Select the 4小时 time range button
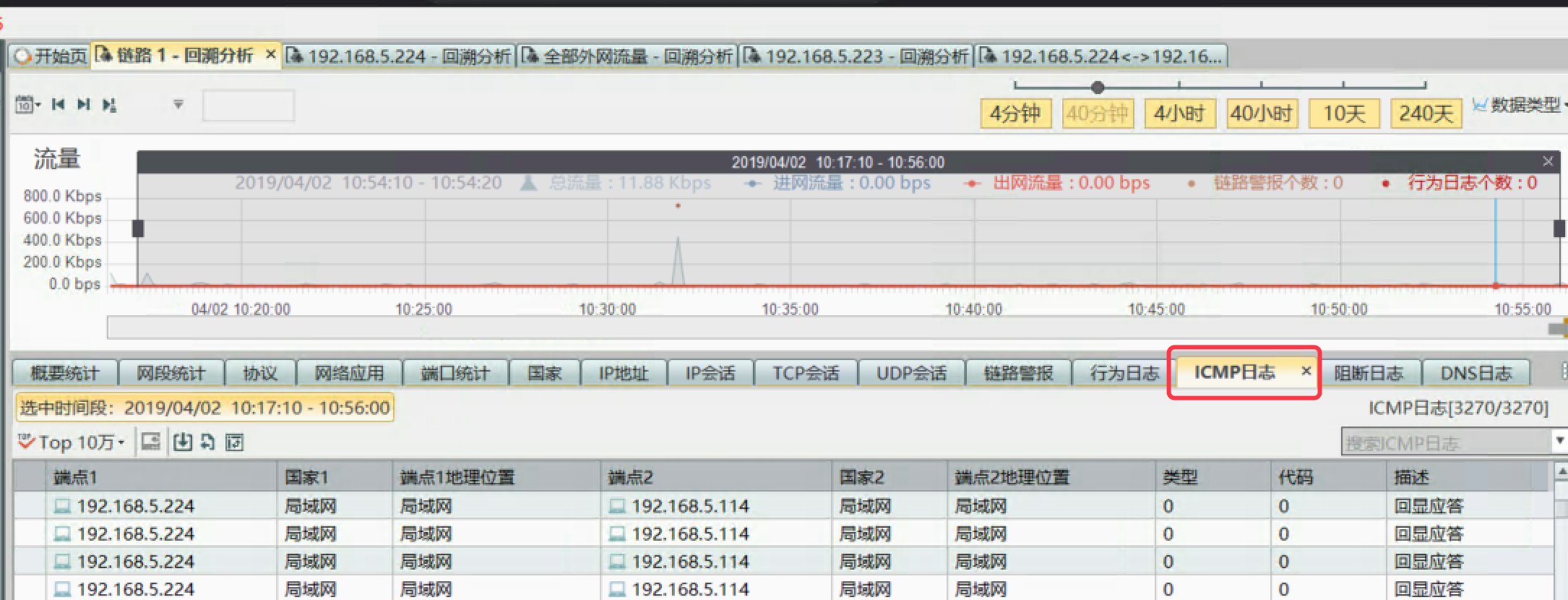 tap(1179, 113)
